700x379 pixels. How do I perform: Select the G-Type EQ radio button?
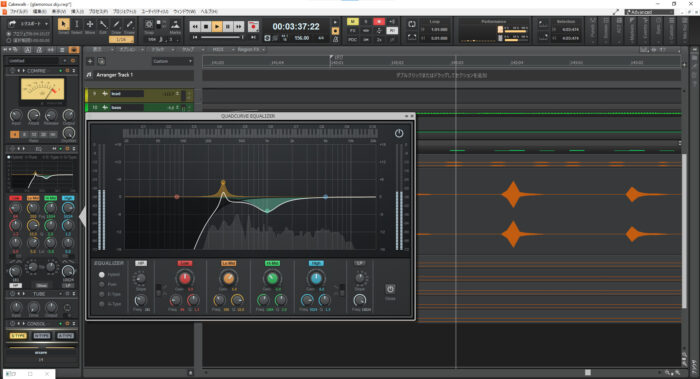point(102,304)
